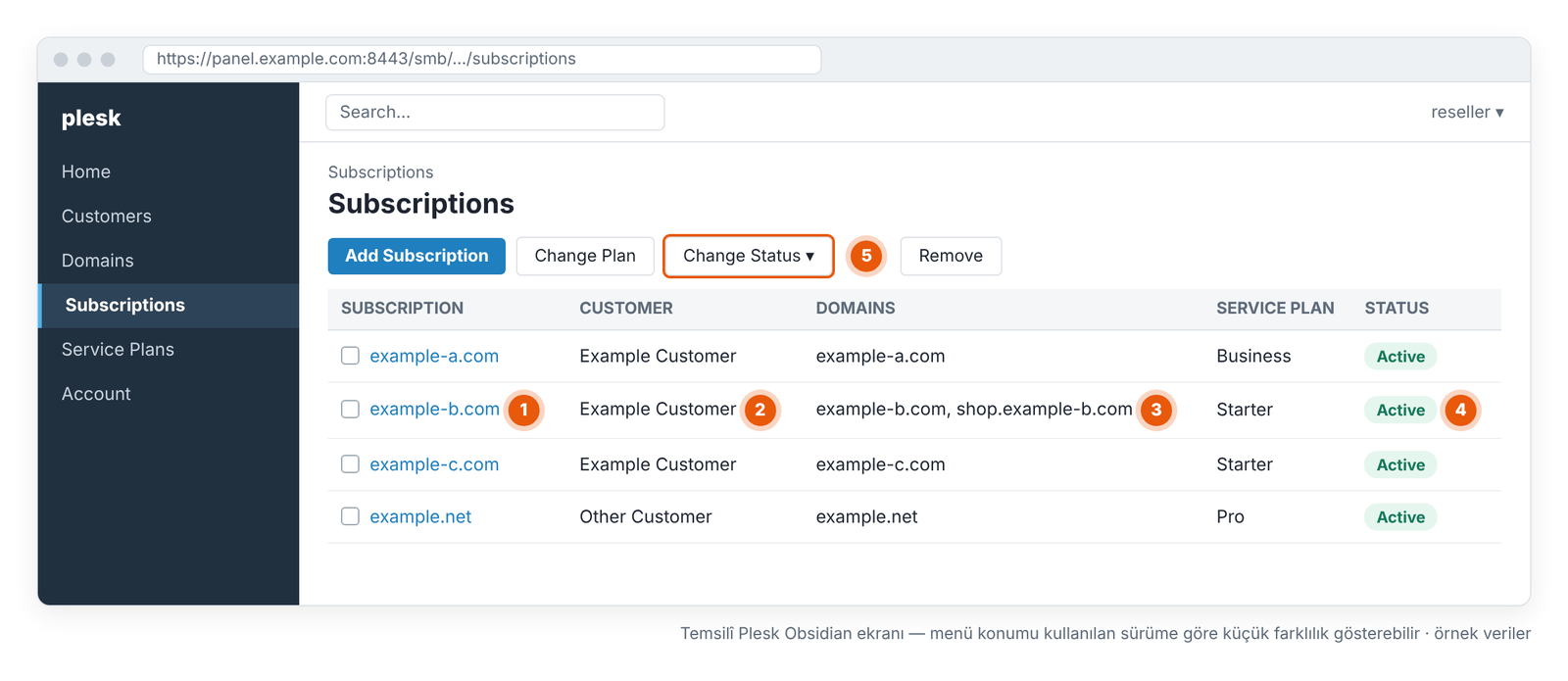Click Starter plan in example-c.com row

pyautogui.click(x=1245, y=464)
